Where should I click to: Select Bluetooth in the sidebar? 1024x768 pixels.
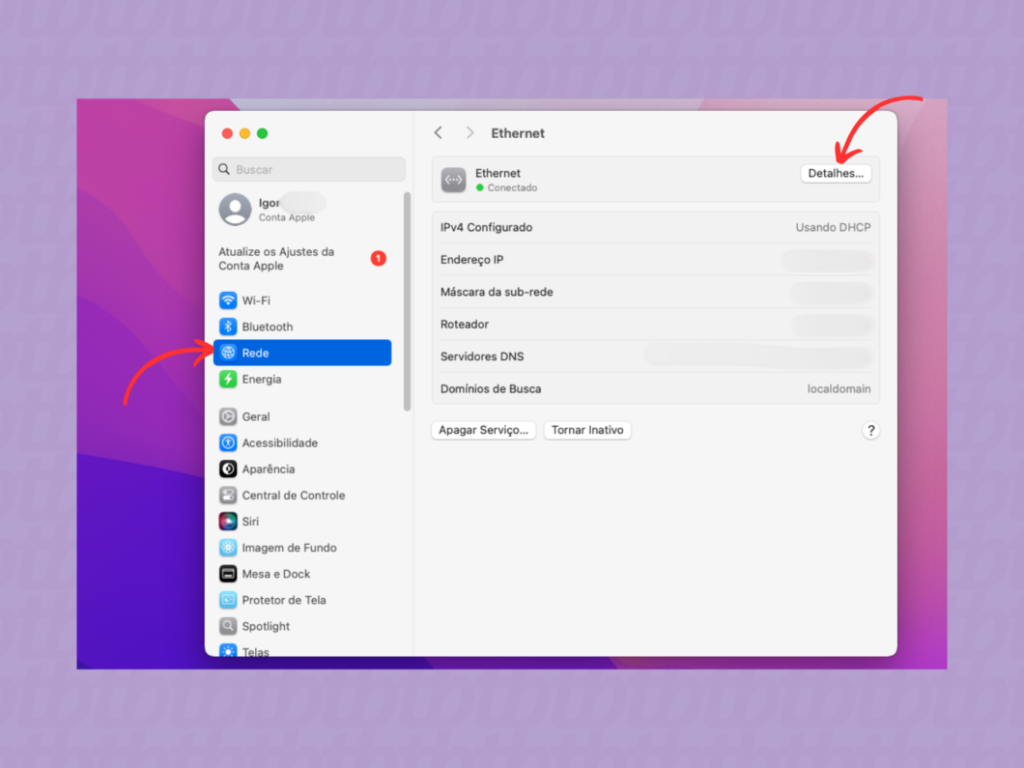tap(302, 327)
